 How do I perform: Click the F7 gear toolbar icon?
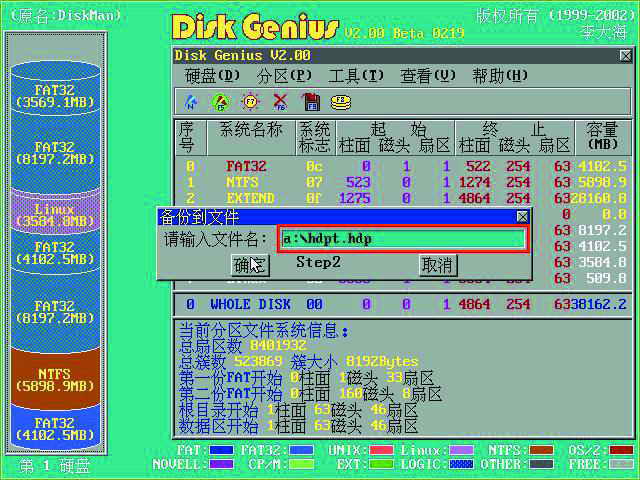click(250, 101)
